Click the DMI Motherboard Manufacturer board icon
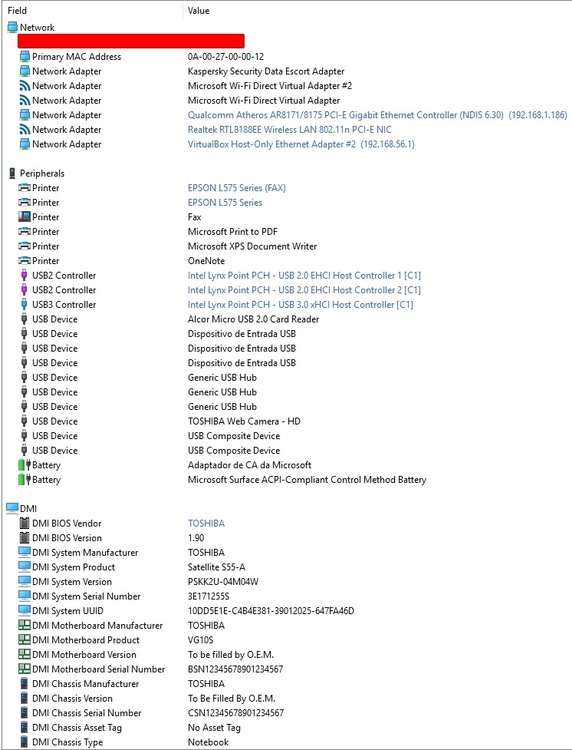This screenshot has width=572, height=750. click(24, 625)
